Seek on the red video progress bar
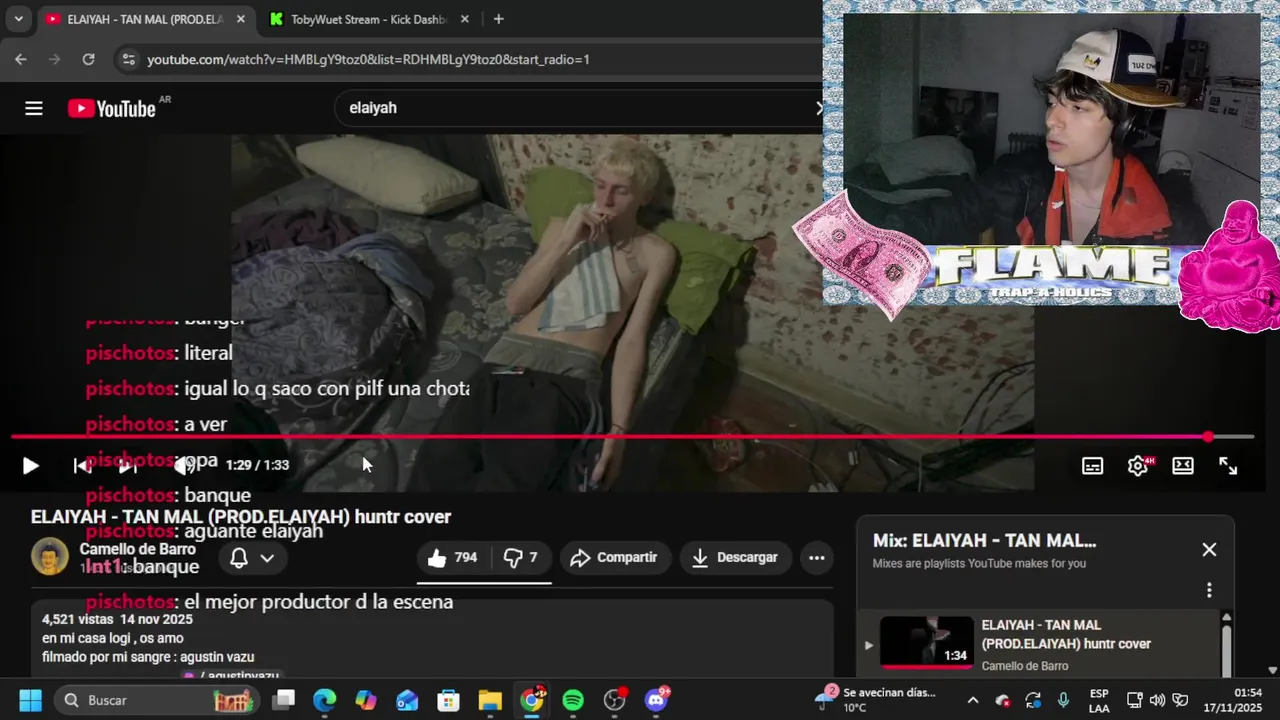The width and height of the screenshot is (1280, 720). point(632,437)
